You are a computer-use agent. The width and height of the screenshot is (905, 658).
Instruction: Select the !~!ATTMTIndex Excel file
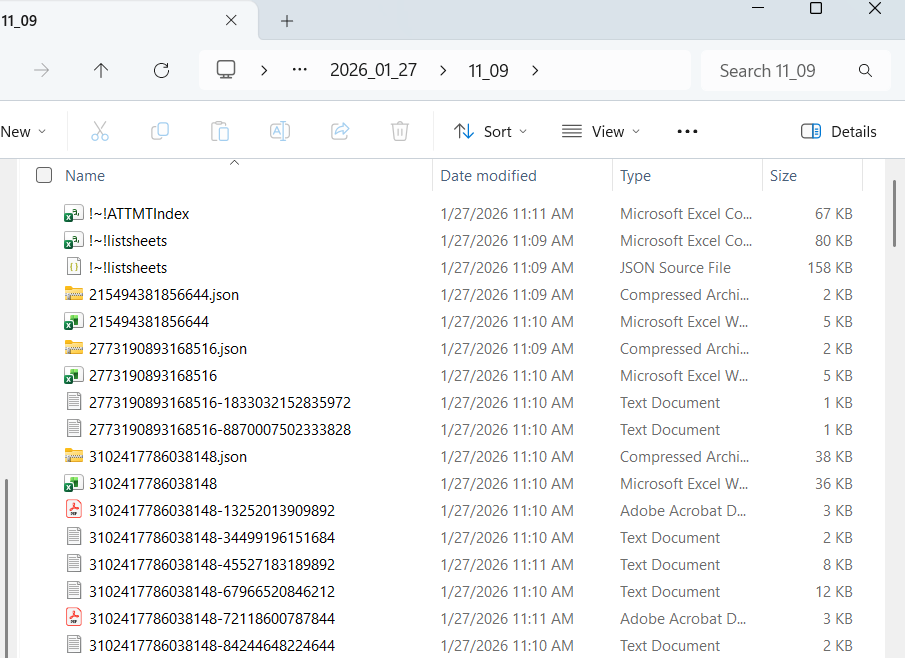139,214
